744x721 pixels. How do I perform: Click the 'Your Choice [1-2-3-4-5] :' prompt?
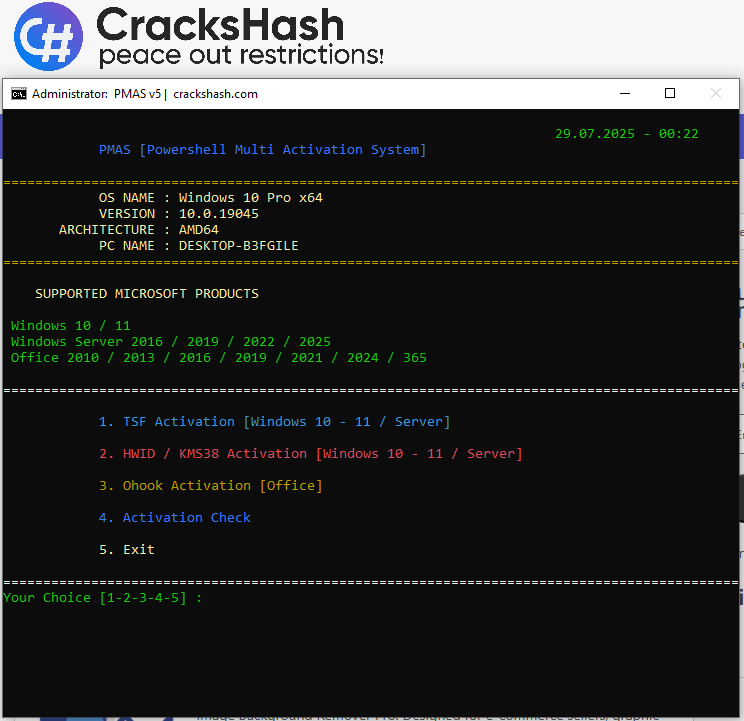click(x=102, y=598)
